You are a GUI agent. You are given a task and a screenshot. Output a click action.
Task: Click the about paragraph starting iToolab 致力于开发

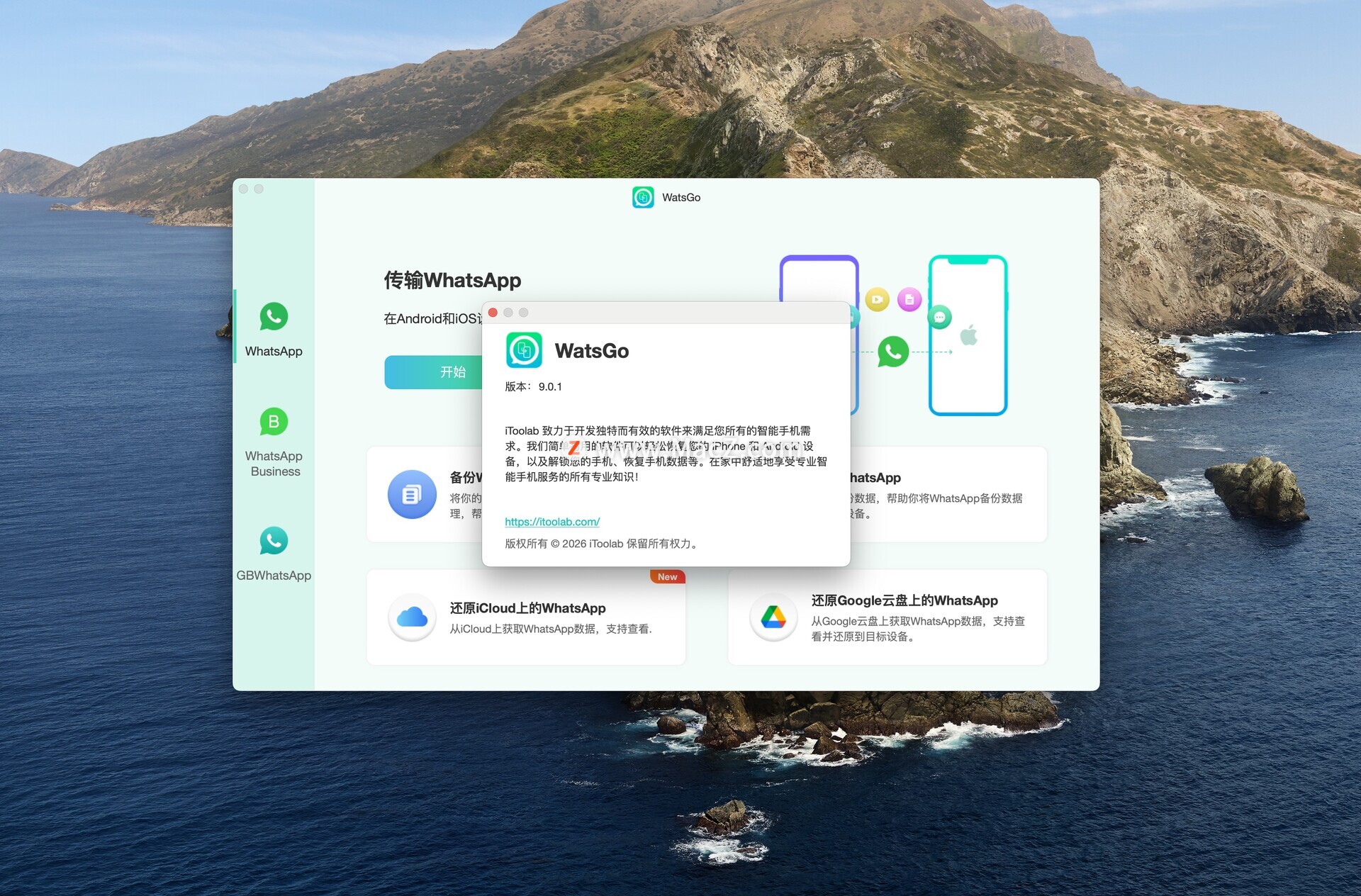(x=666, y=454)
